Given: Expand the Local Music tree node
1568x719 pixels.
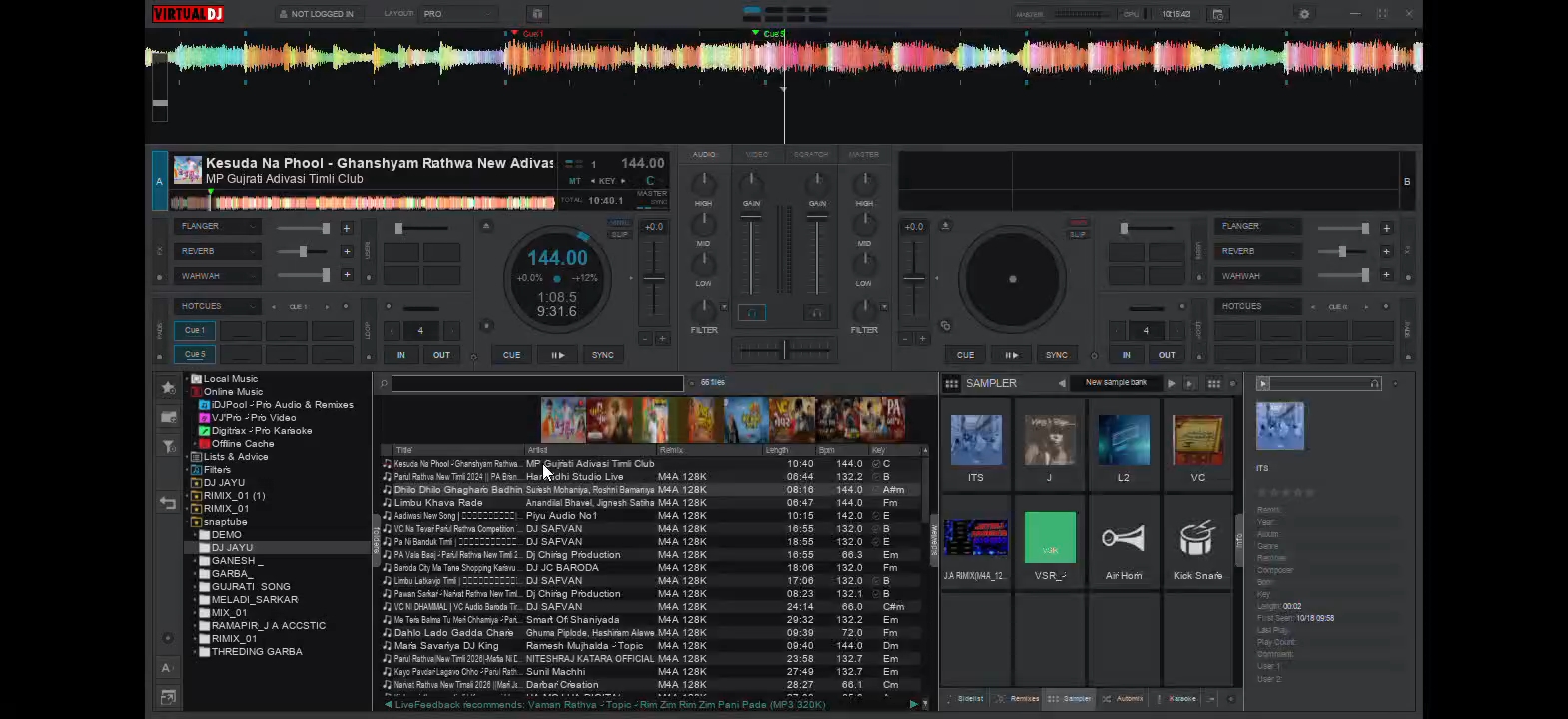Looking at the screenshot, I should (x=187, y=379).
